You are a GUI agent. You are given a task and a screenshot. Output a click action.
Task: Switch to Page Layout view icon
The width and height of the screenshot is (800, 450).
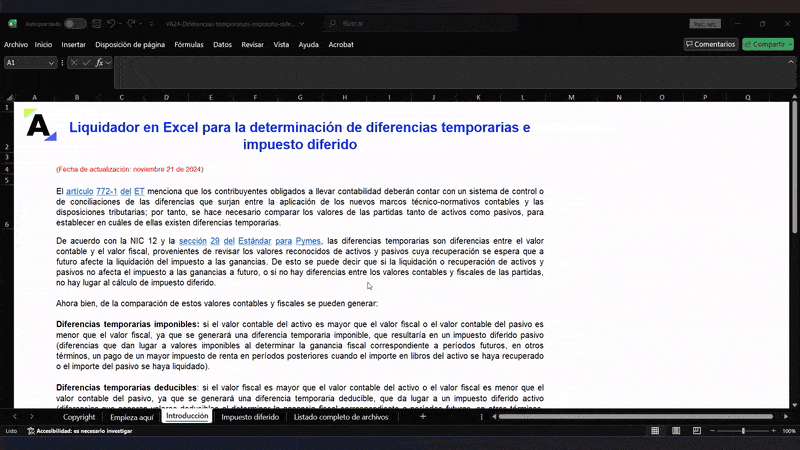(674, 431)
